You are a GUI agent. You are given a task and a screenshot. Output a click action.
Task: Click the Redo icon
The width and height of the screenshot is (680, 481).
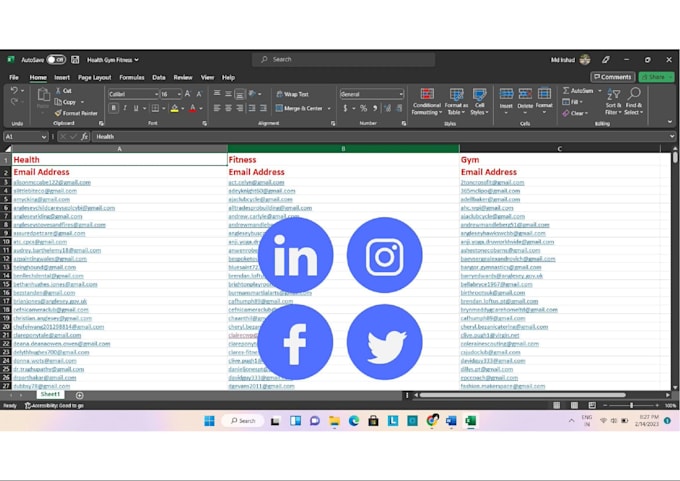click(x=14, y=101)
